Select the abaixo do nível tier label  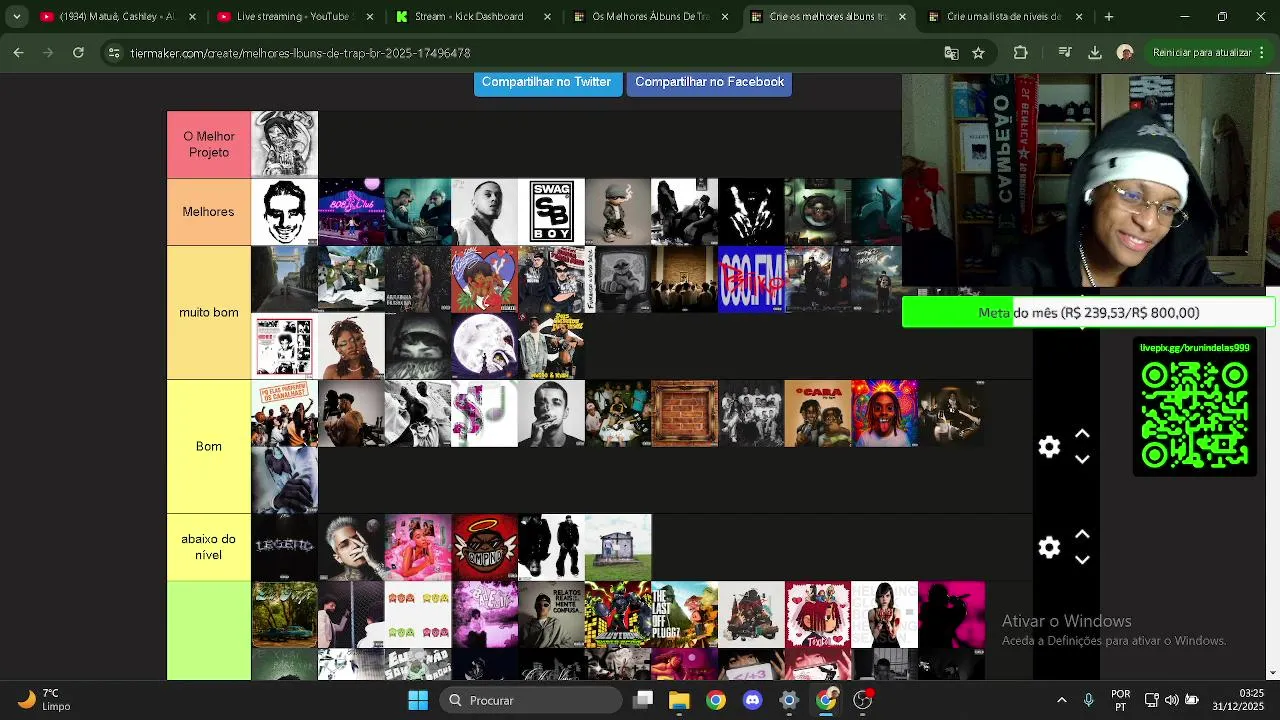[209, 547]
